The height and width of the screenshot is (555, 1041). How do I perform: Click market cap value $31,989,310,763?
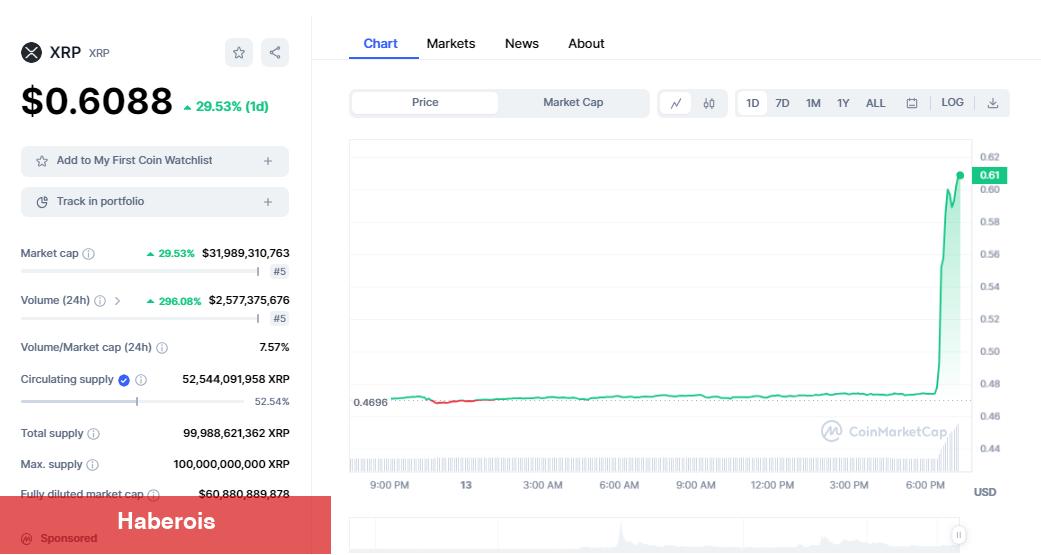click(x=246, y=253)
